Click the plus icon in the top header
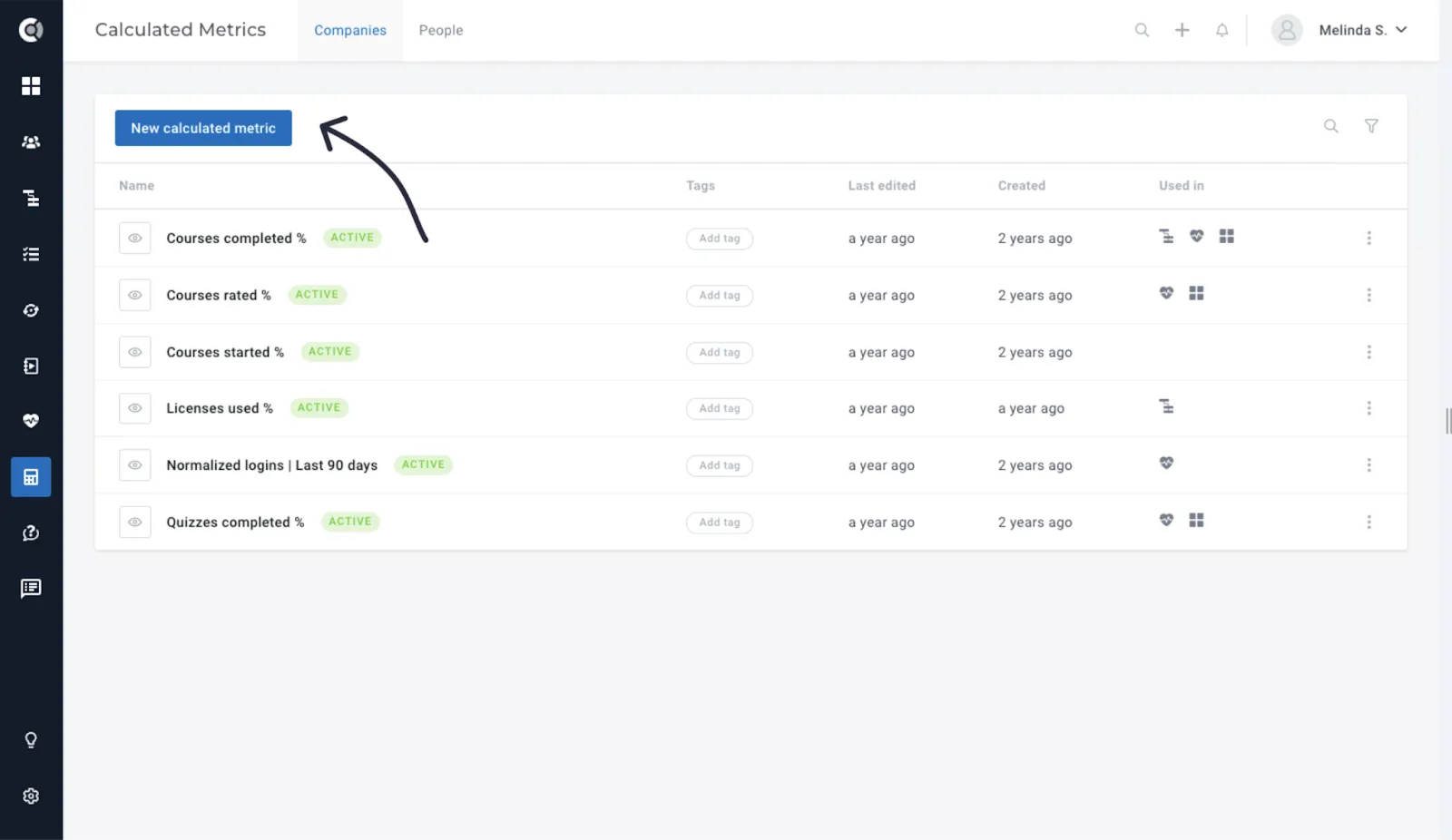Viewport: 1452px width, 840px height. coord(1182,30)
